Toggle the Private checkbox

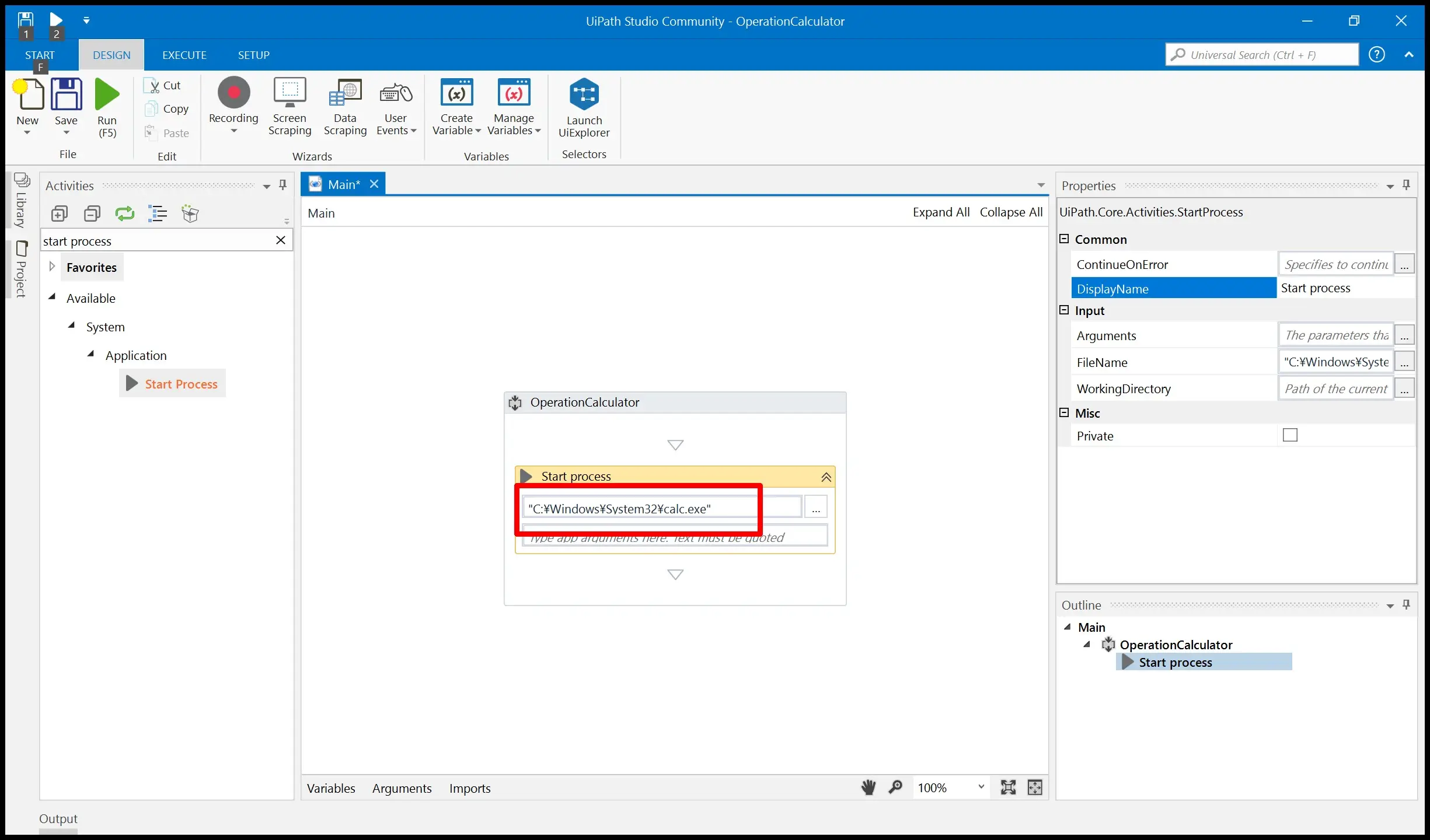[1290, 435]
